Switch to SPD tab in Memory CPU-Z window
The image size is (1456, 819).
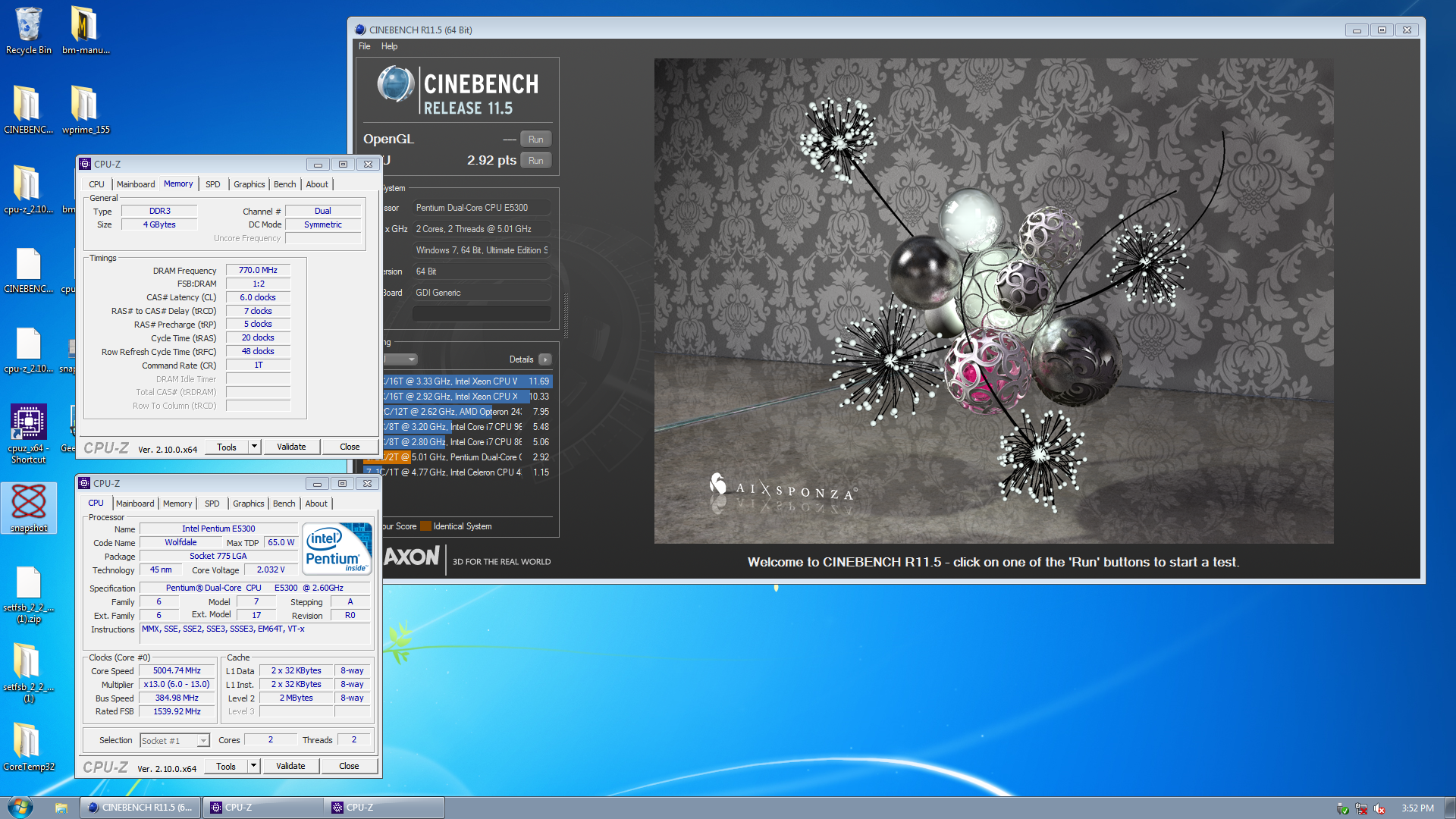(x=213, y=184)
